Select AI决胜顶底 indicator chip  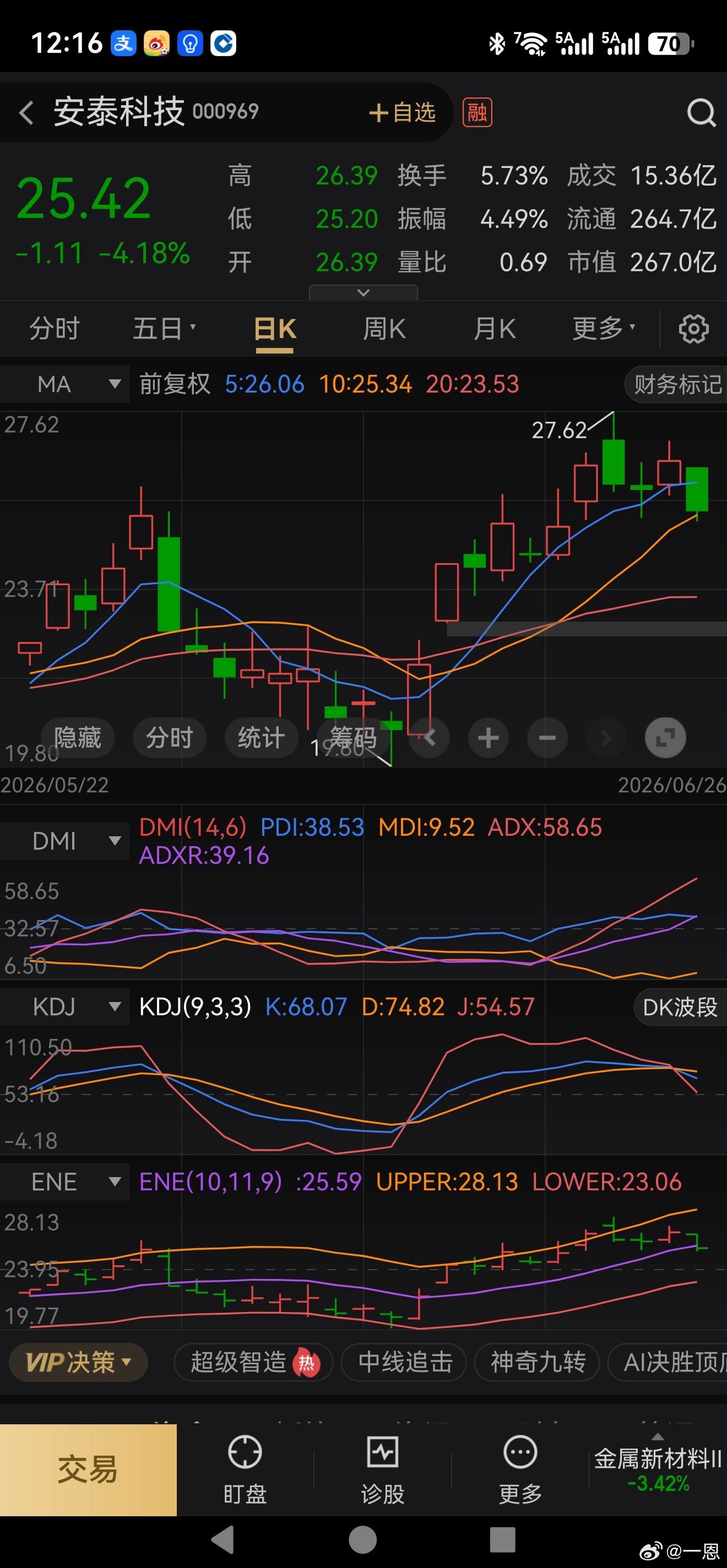click(x=668, y=1362)
